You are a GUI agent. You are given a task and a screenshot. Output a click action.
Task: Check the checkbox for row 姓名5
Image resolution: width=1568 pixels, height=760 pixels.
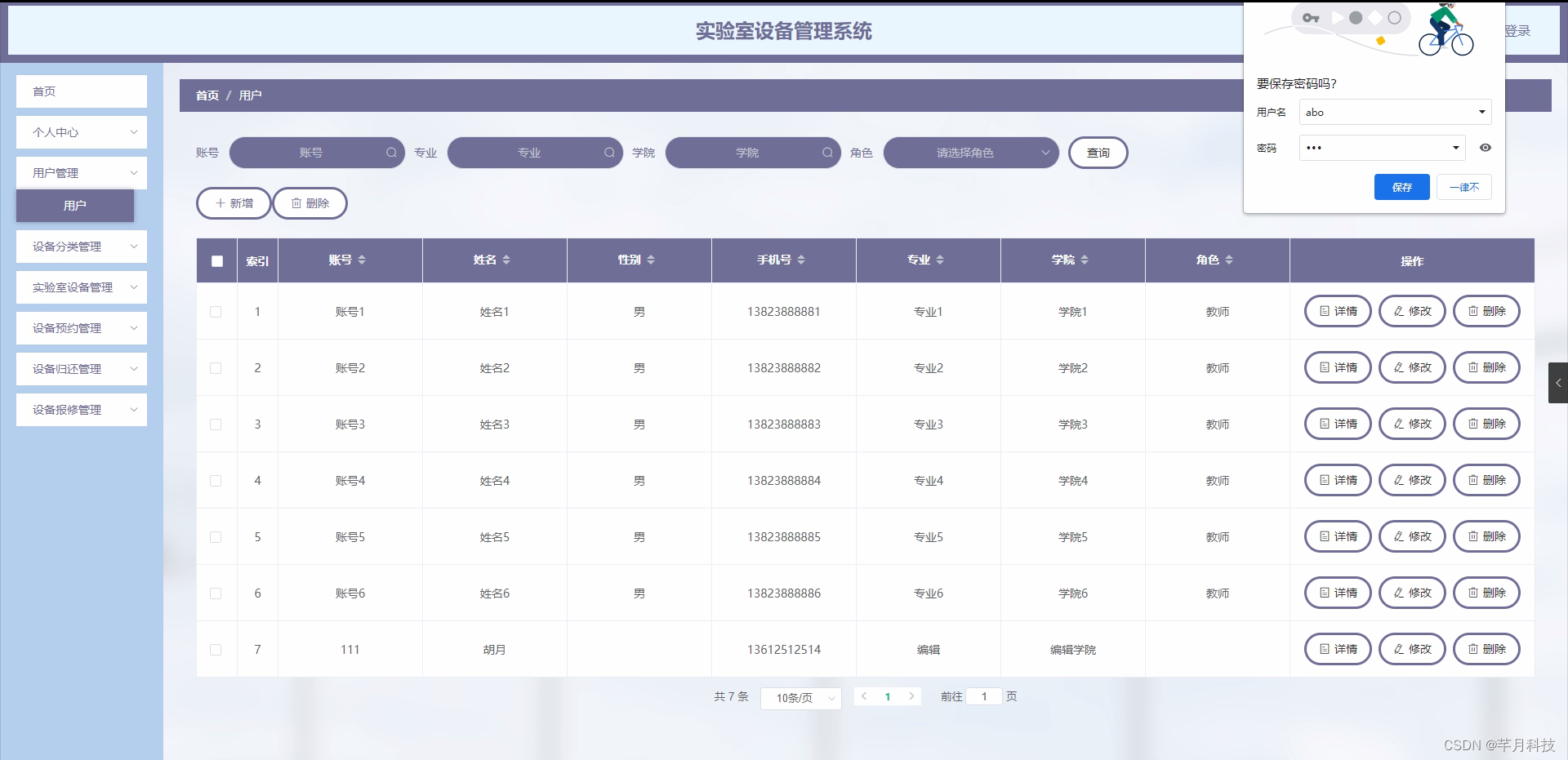[216, 537]
